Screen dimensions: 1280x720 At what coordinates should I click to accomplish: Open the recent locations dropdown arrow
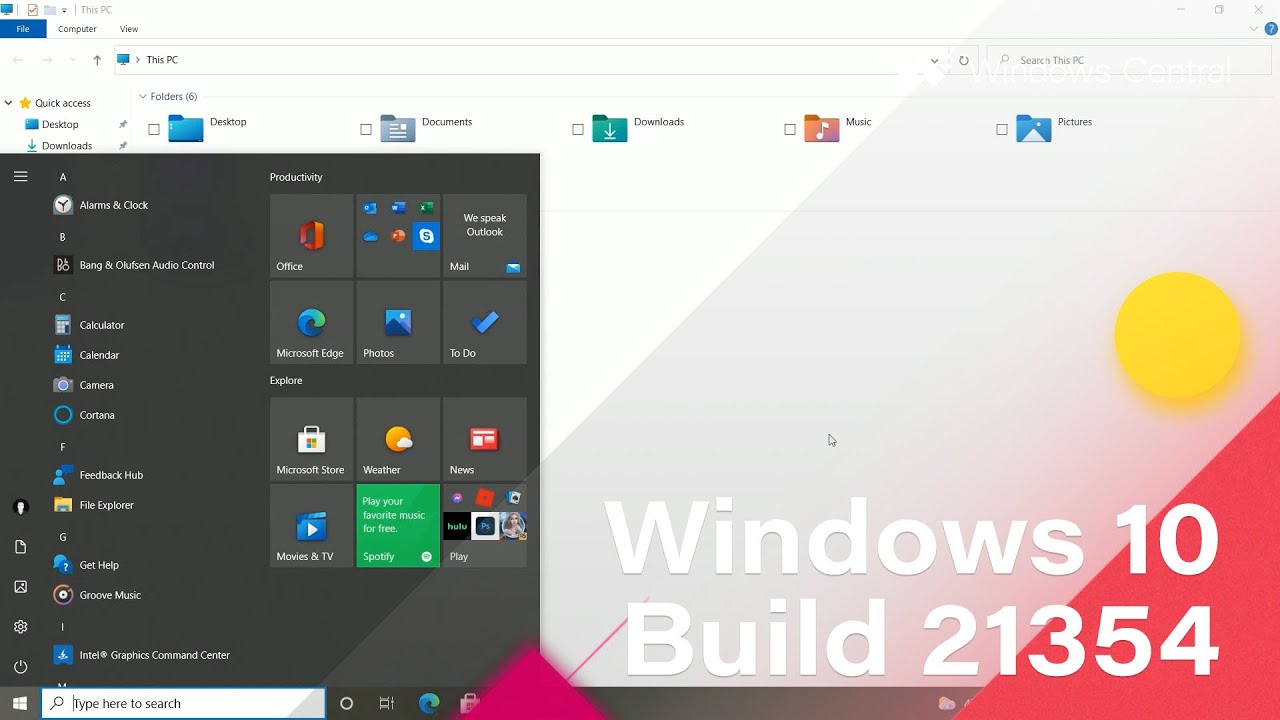click(x=73, y=60)
